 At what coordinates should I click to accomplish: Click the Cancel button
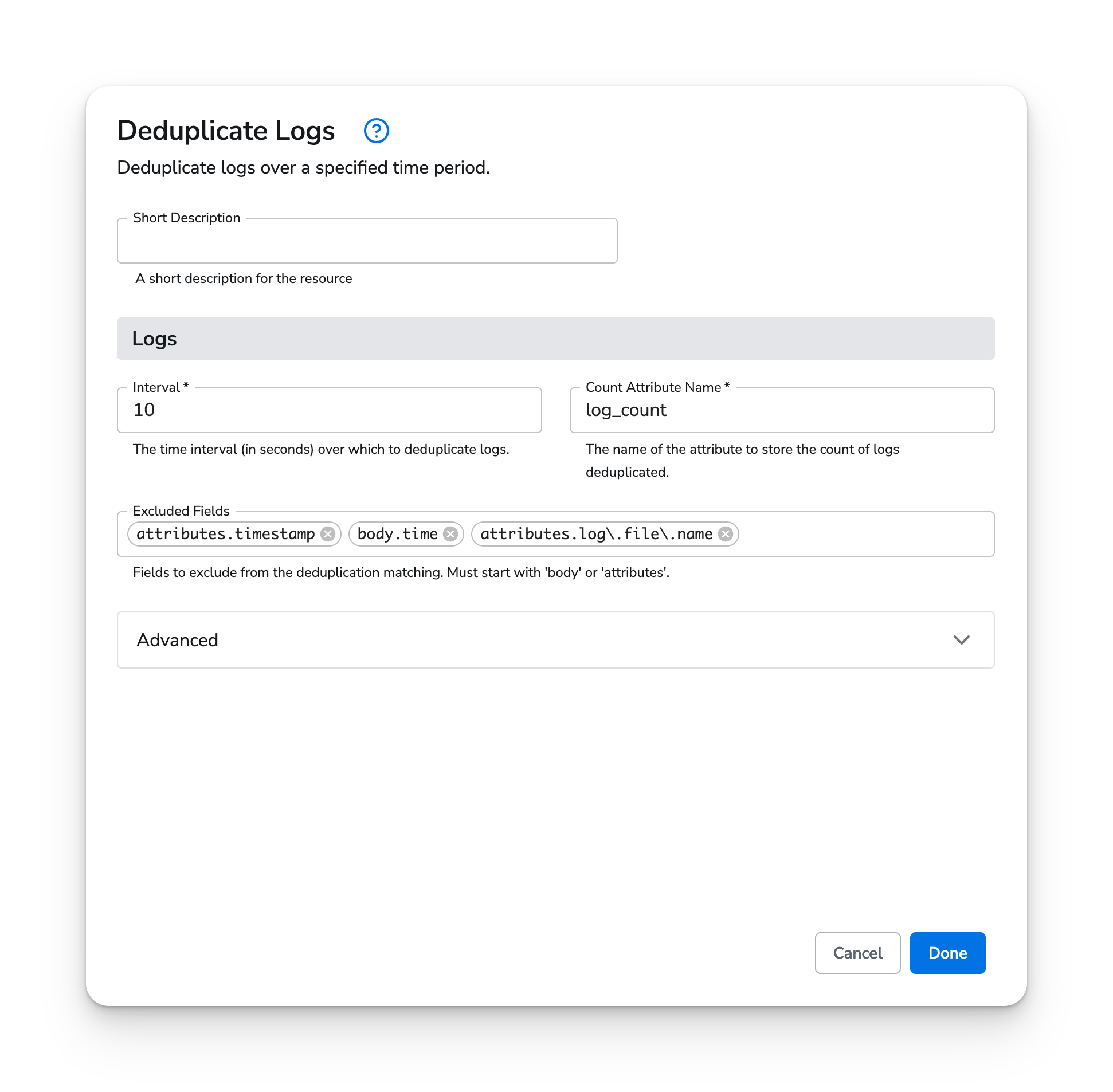click(x=857, y=953)
